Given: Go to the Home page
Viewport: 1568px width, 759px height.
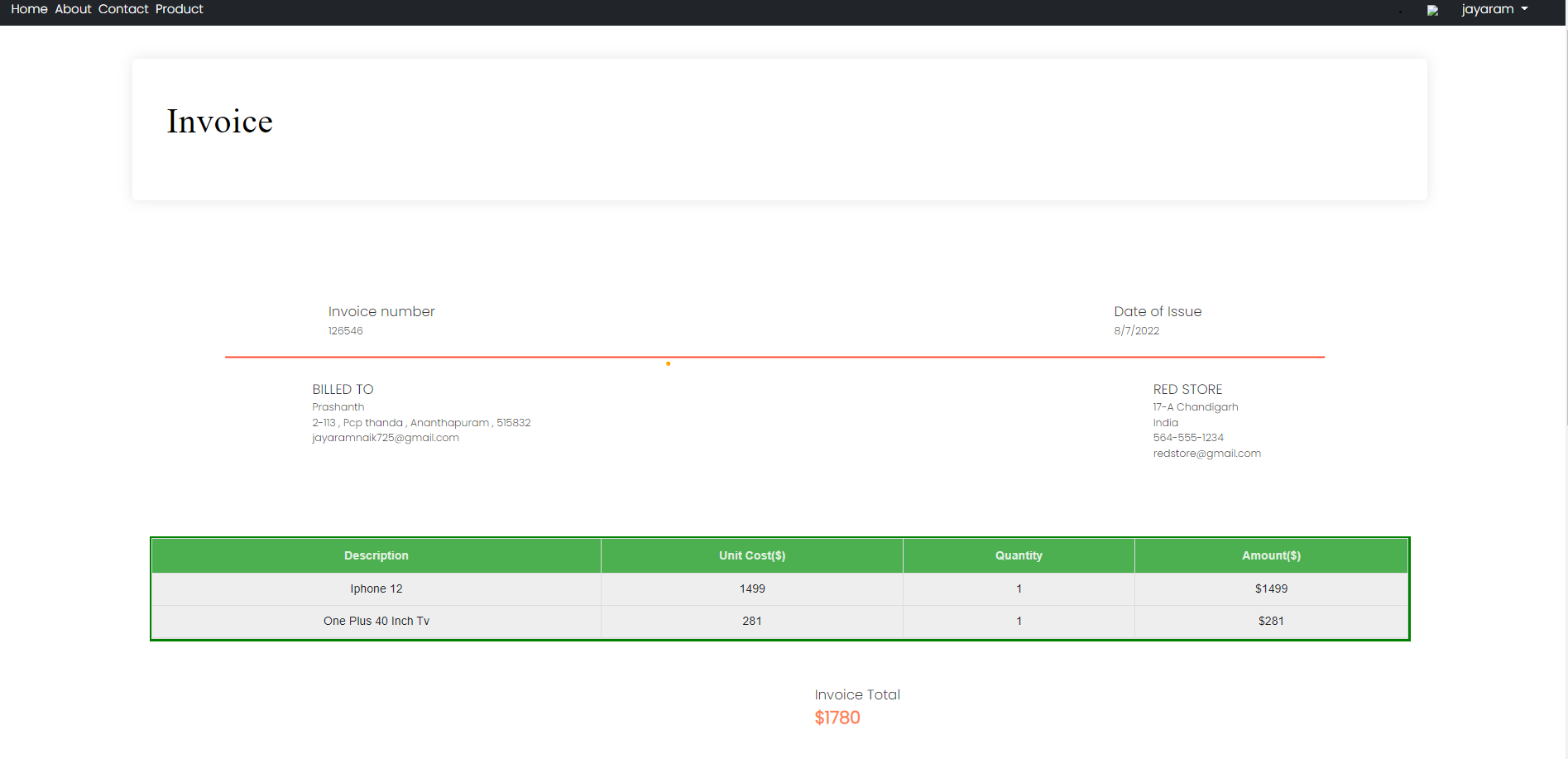Looking at the screenshot, I should point(29,9).
